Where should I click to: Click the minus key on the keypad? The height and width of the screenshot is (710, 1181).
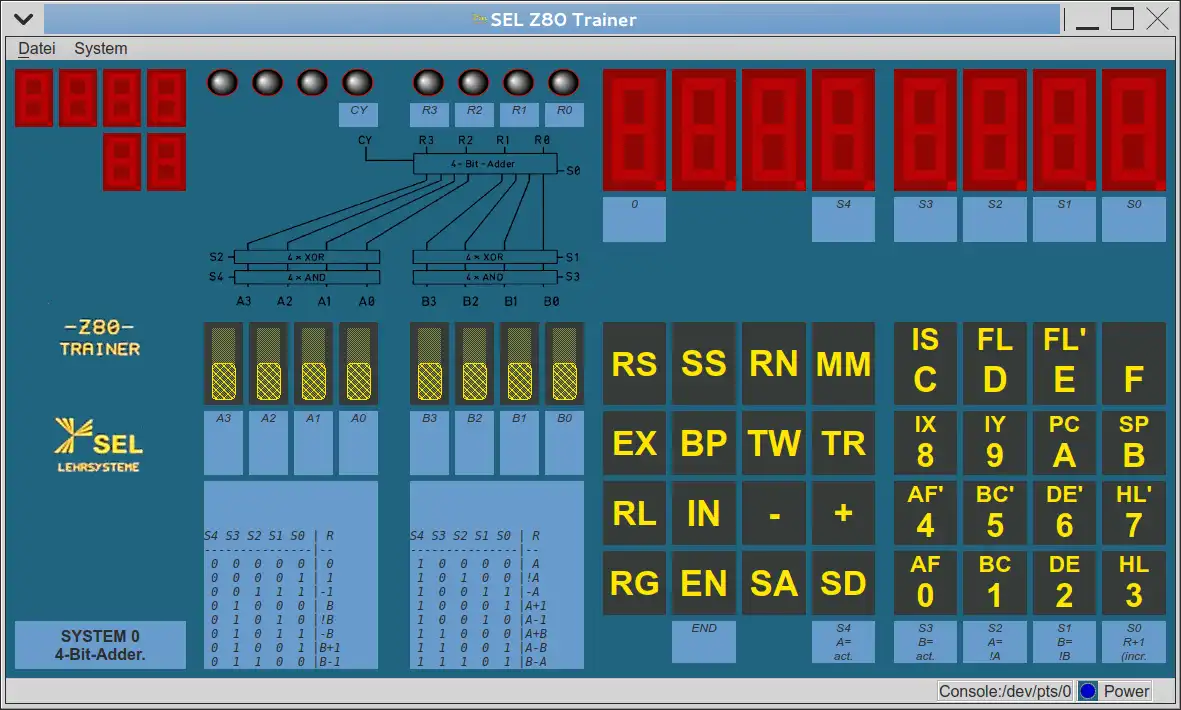[x=774, y=513]
